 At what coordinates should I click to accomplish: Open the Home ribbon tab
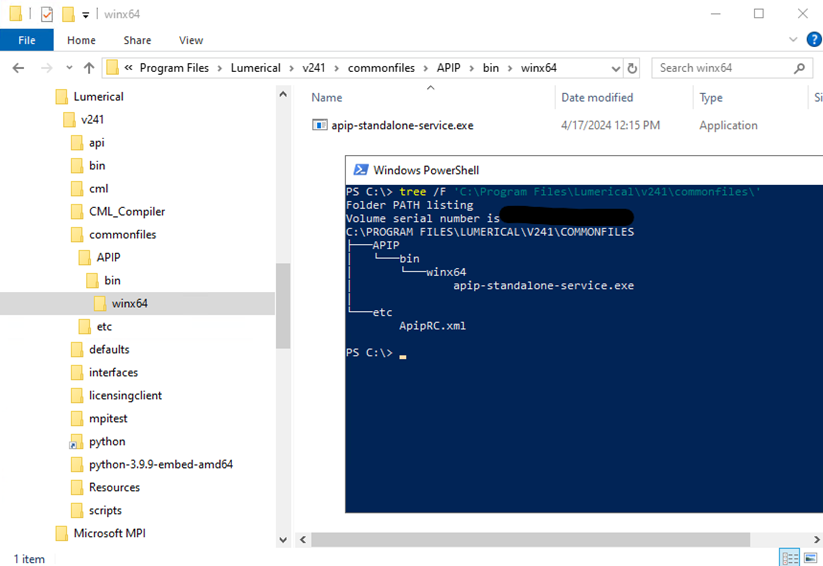[x=81, y=40]
